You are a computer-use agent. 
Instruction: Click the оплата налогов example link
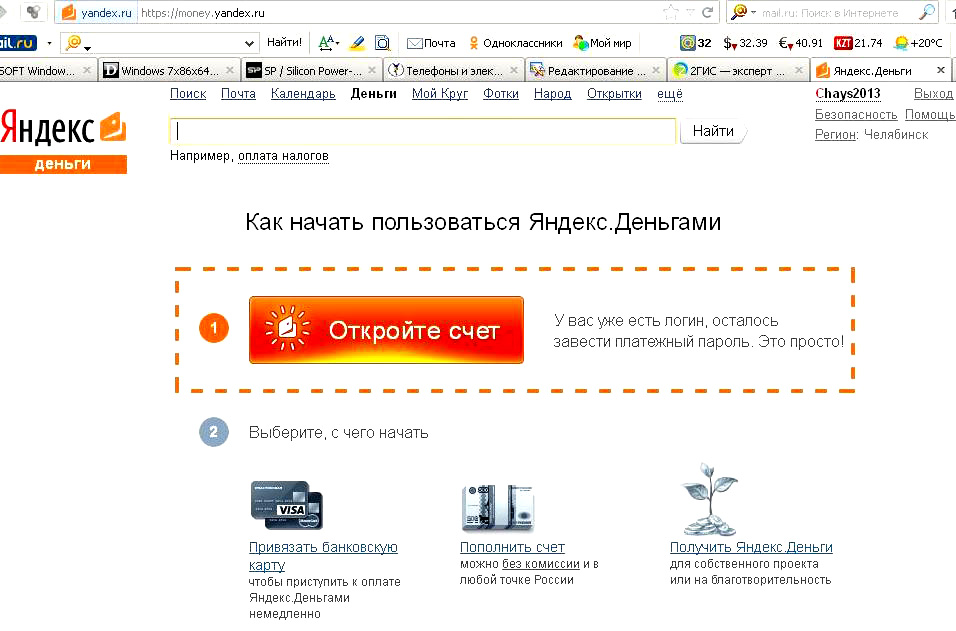(x=283, y=156)
